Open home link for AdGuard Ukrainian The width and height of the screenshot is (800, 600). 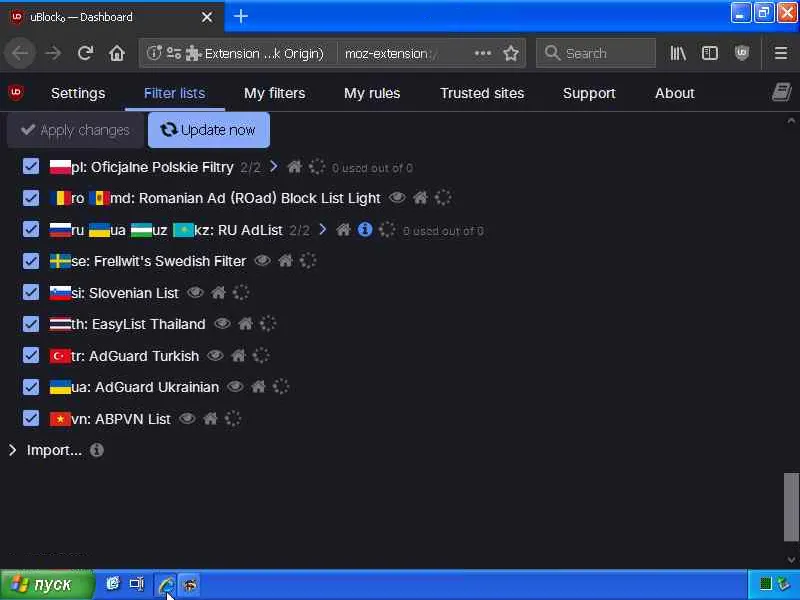(258, 387)
